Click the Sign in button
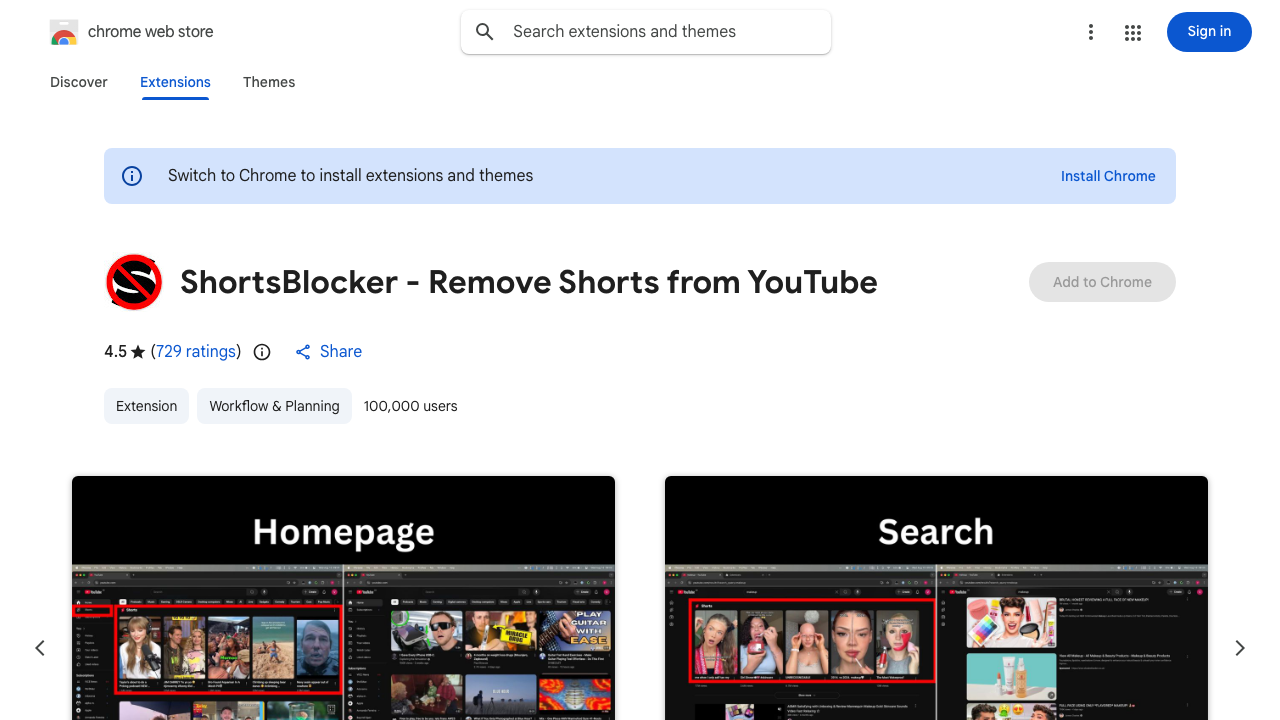Viewport: 1280px width, 720px height. tap(1209, 32)
